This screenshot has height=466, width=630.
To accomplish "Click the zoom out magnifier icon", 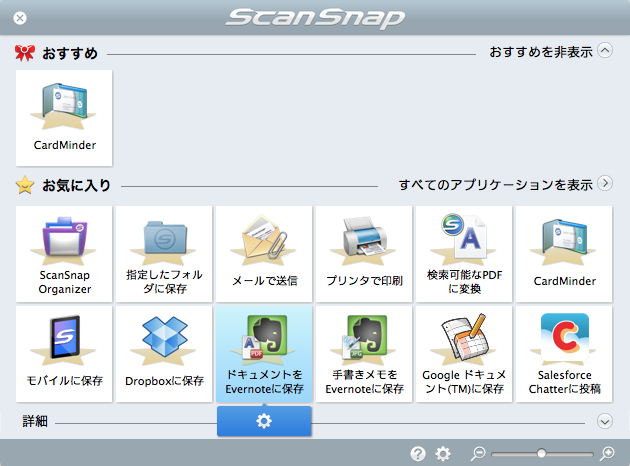I will (478, 454).
